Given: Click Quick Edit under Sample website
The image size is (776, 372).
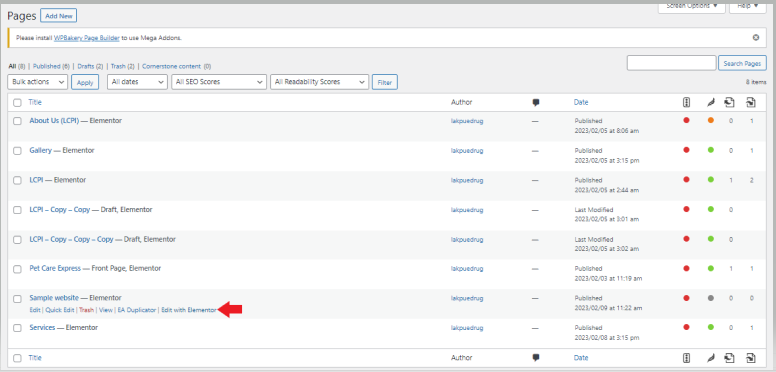Looking at the screenshot, I should pyautogui.click(x=60, y=310).
